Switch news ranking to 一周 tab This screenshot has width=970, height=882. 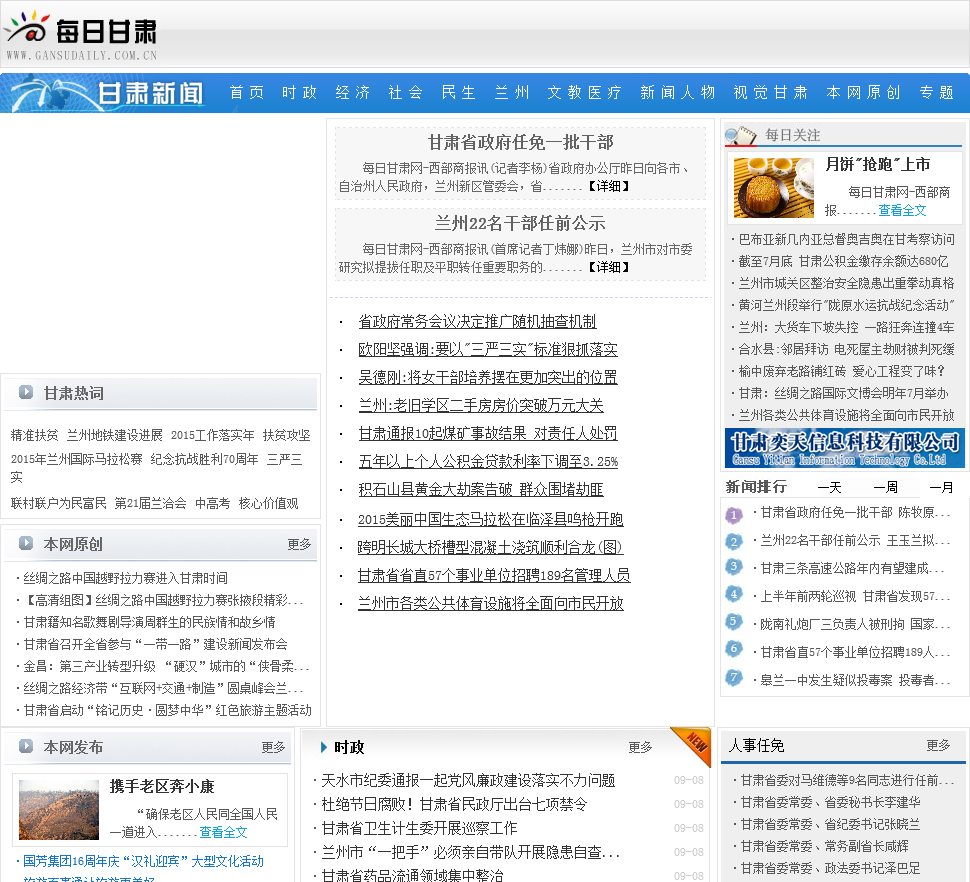coord(886,487)
